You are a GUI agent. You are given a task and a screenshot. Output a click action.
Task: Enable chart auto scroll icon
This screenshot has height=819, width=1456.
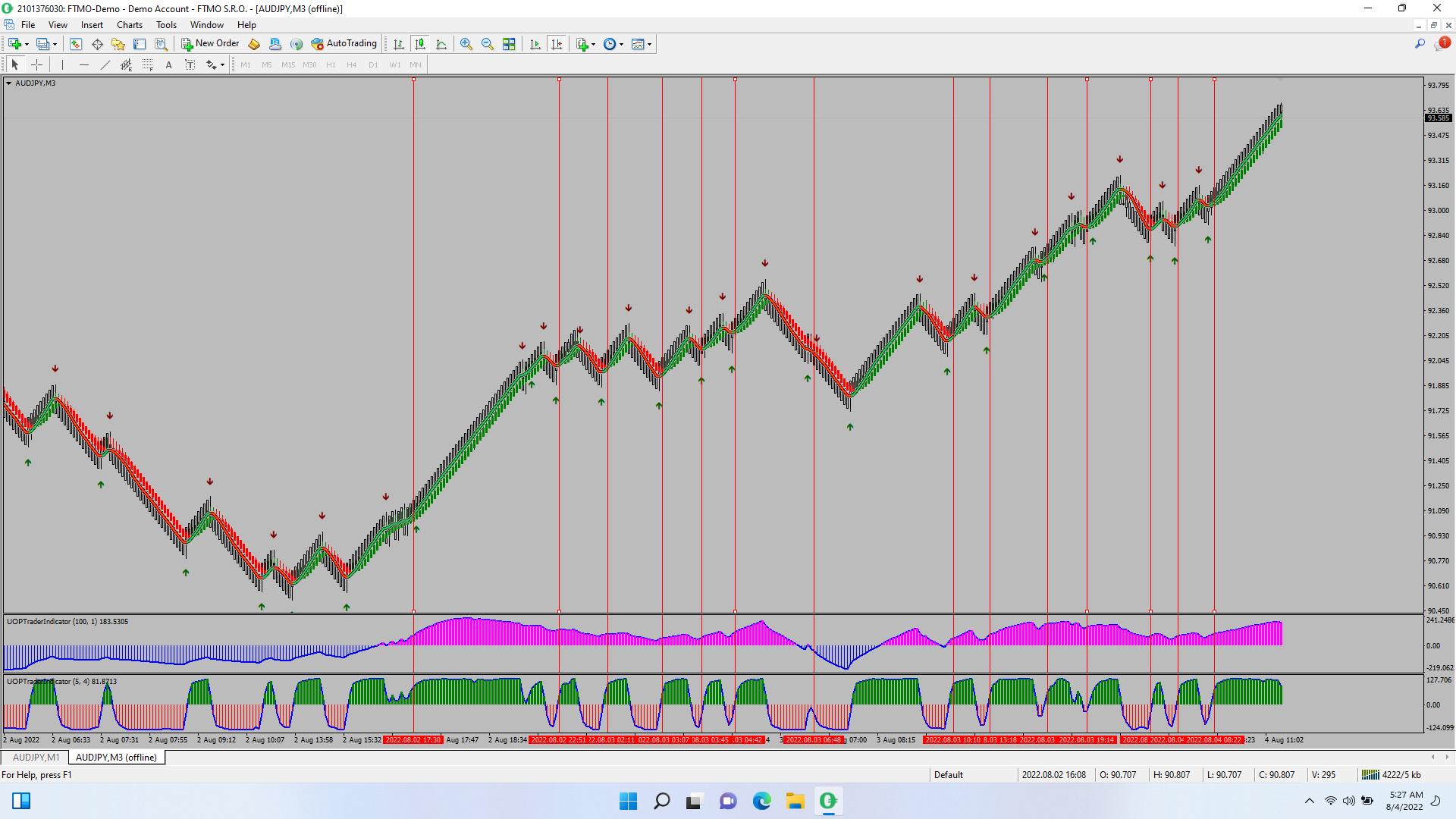point(535,44)
